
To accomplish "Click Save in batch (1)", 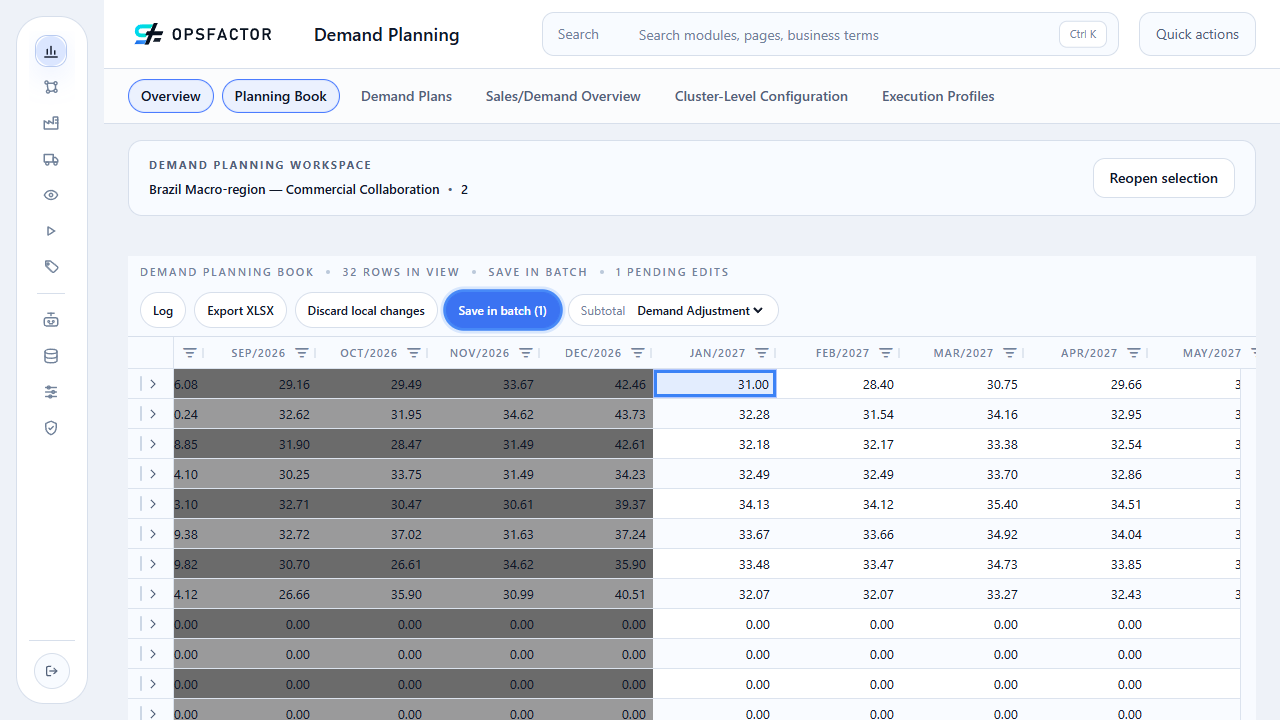I will [x=503, y=311].
